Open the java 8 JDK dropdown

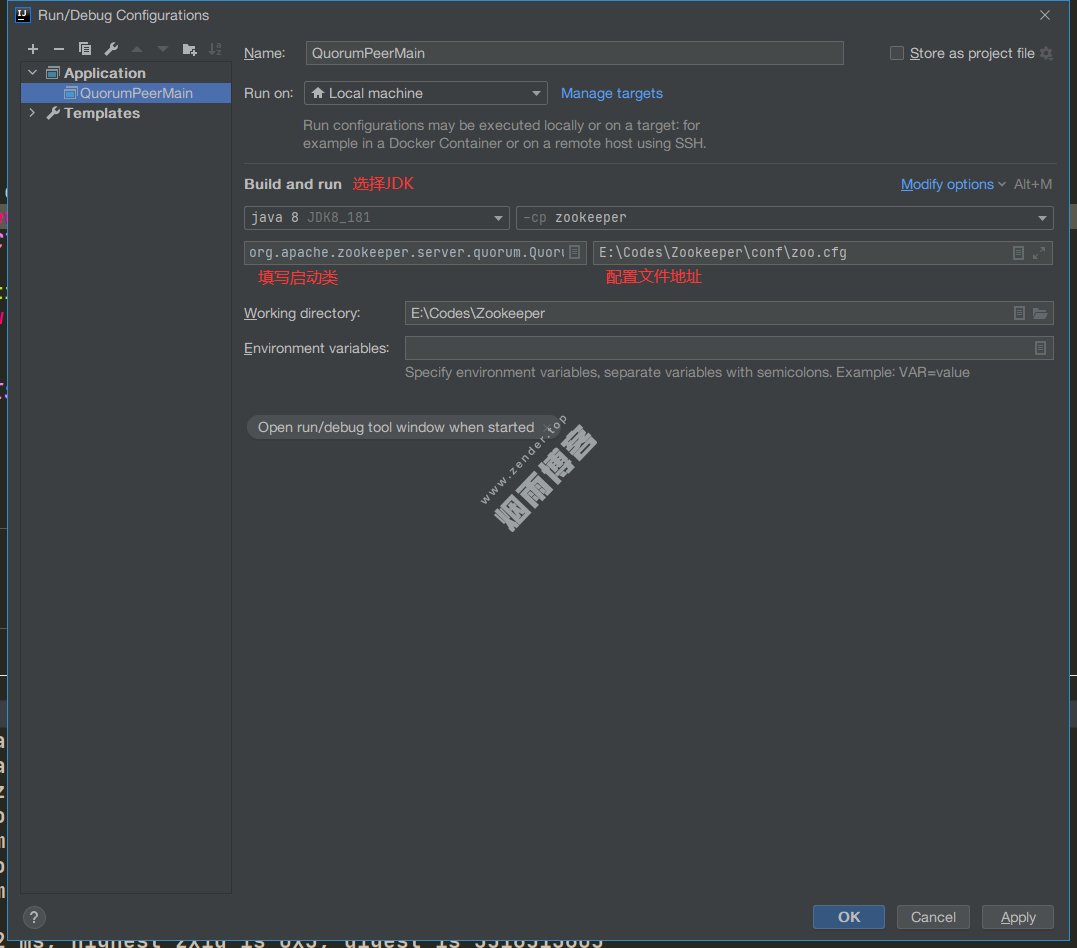pyautogui.click(x=376, y=218)
